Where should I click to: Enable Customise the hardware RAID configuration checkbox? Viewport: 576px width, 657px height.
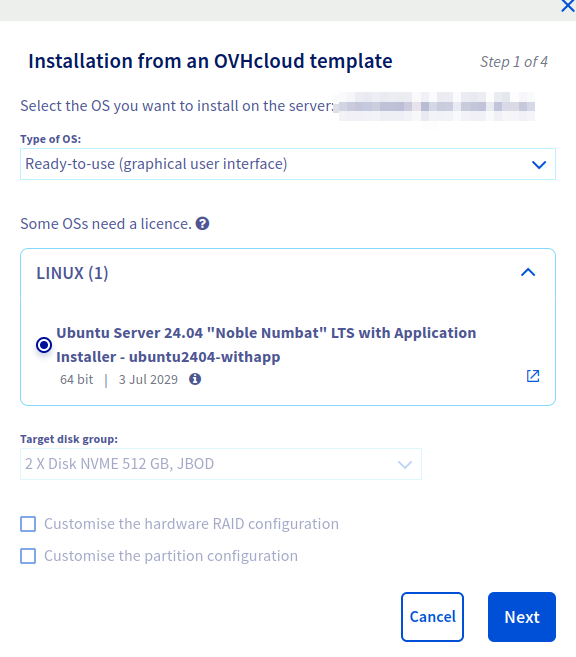pos(28,524)
